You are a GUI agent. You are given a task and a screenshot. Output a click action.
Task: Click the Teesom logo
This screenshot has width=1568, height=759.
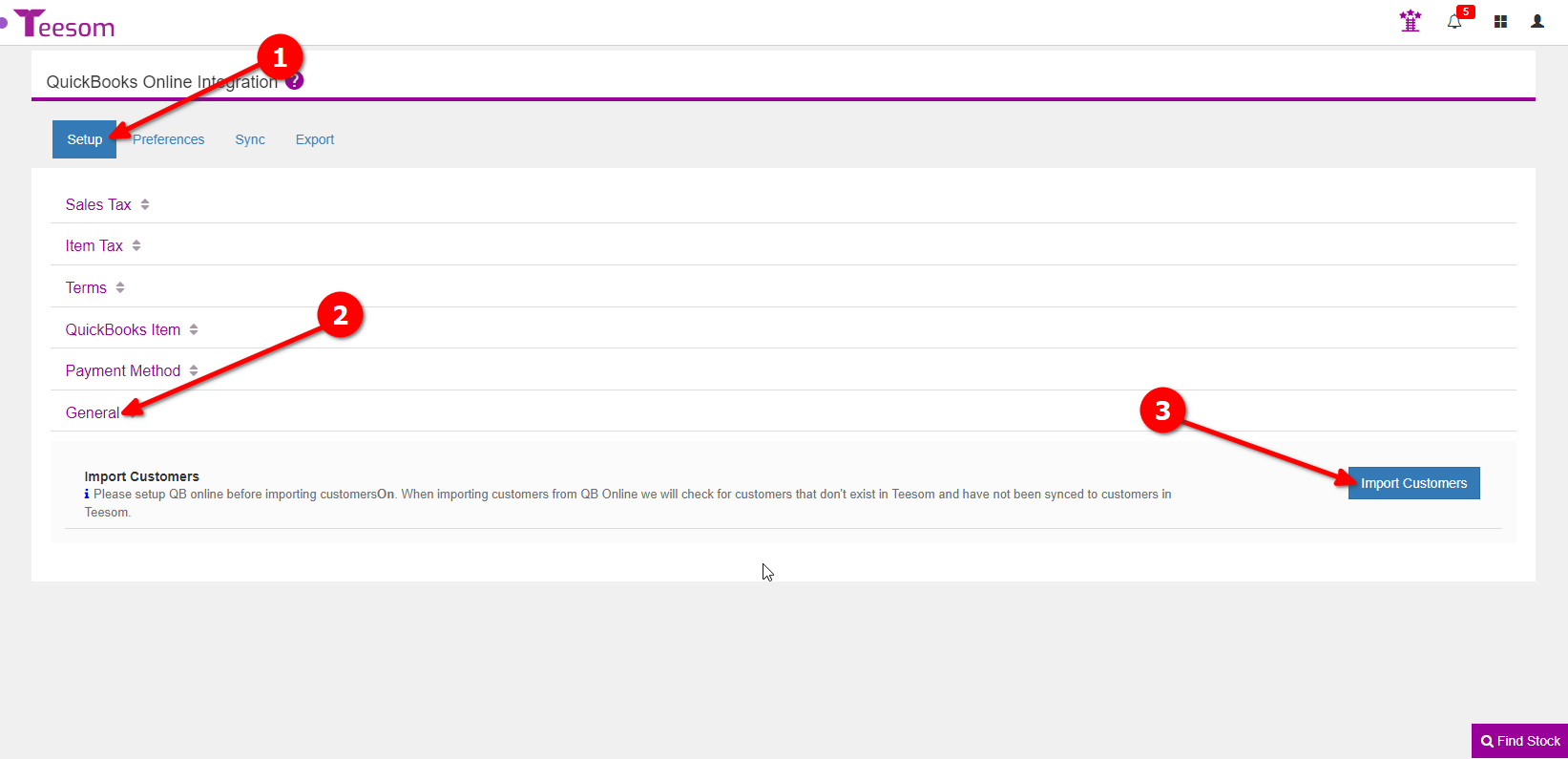[x=64, y=24]
